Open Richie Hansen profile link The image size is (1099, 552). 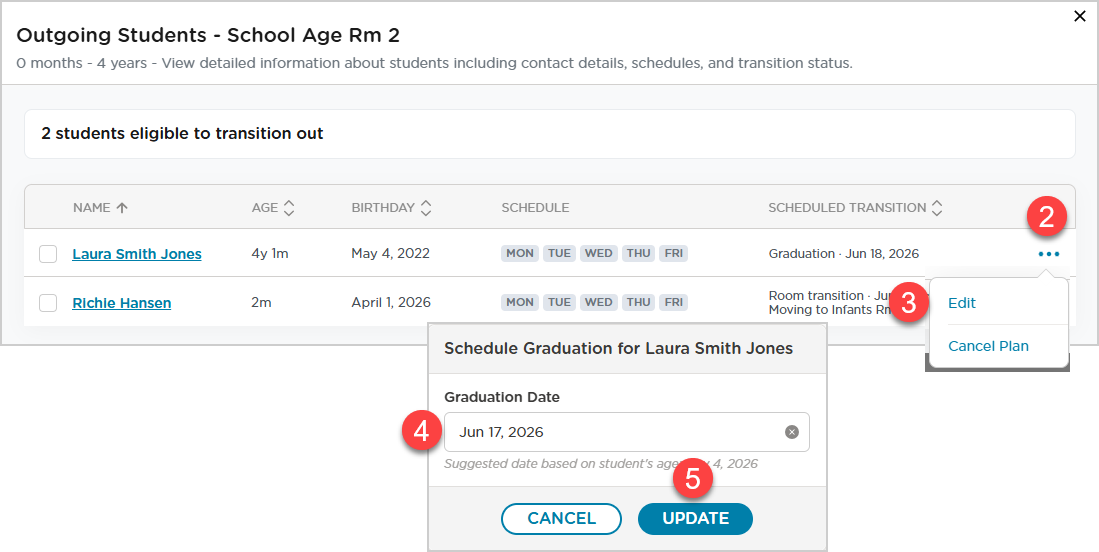(x=121, y=303)
